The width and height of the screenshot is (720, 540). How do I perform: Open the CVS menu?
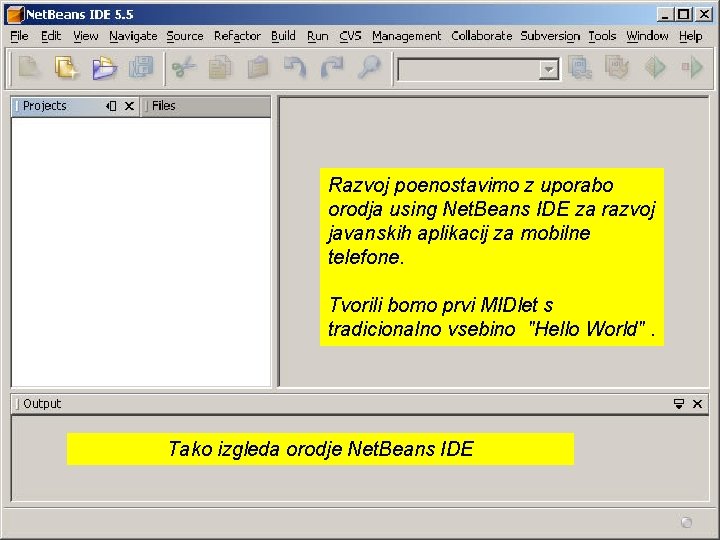point(350,36)
